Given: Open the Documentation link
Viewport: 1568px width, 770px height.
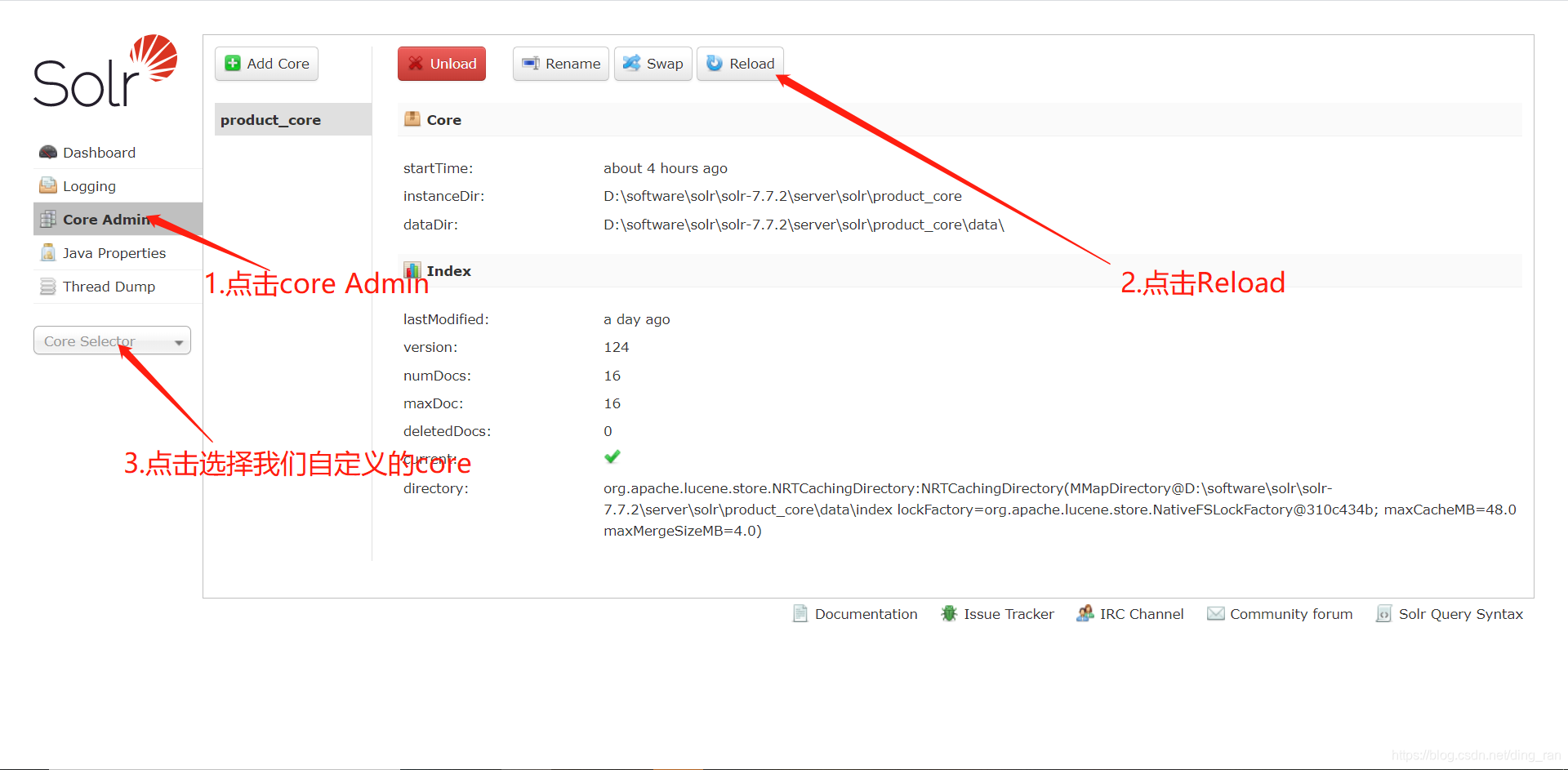Looking at the screenshot, I should point(855,613).
